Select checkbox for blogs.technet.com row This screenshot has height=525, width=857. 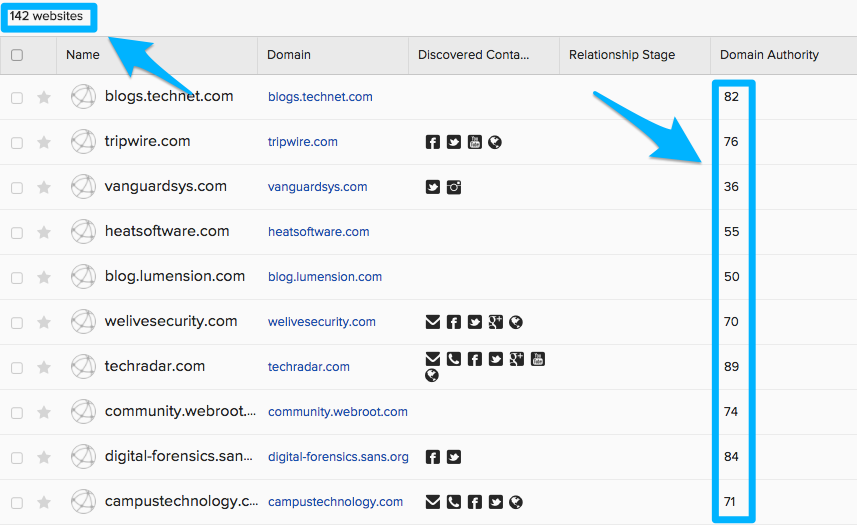point(17,98)
